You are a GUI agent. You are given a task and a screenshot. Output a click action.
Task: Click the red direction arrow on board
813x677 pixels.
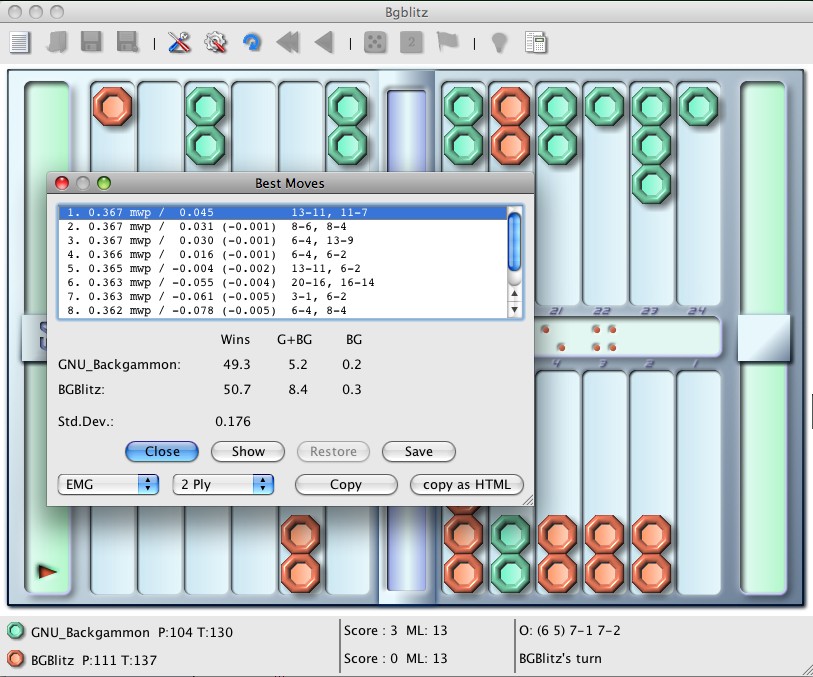47,572
